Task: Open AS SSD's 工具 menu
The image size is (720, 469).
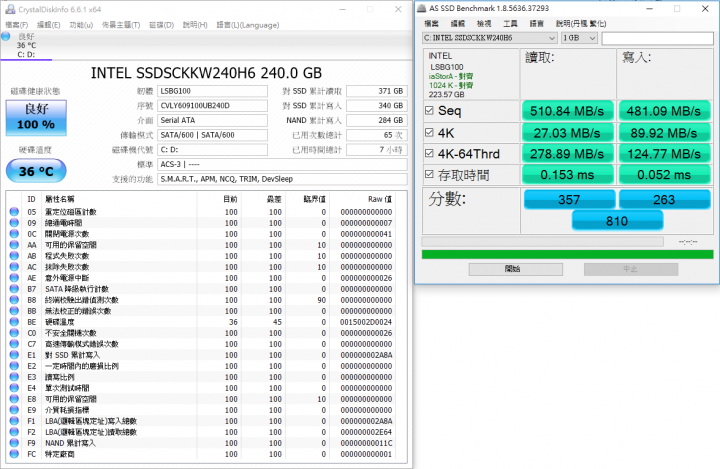Action: (x=510, y=23)
